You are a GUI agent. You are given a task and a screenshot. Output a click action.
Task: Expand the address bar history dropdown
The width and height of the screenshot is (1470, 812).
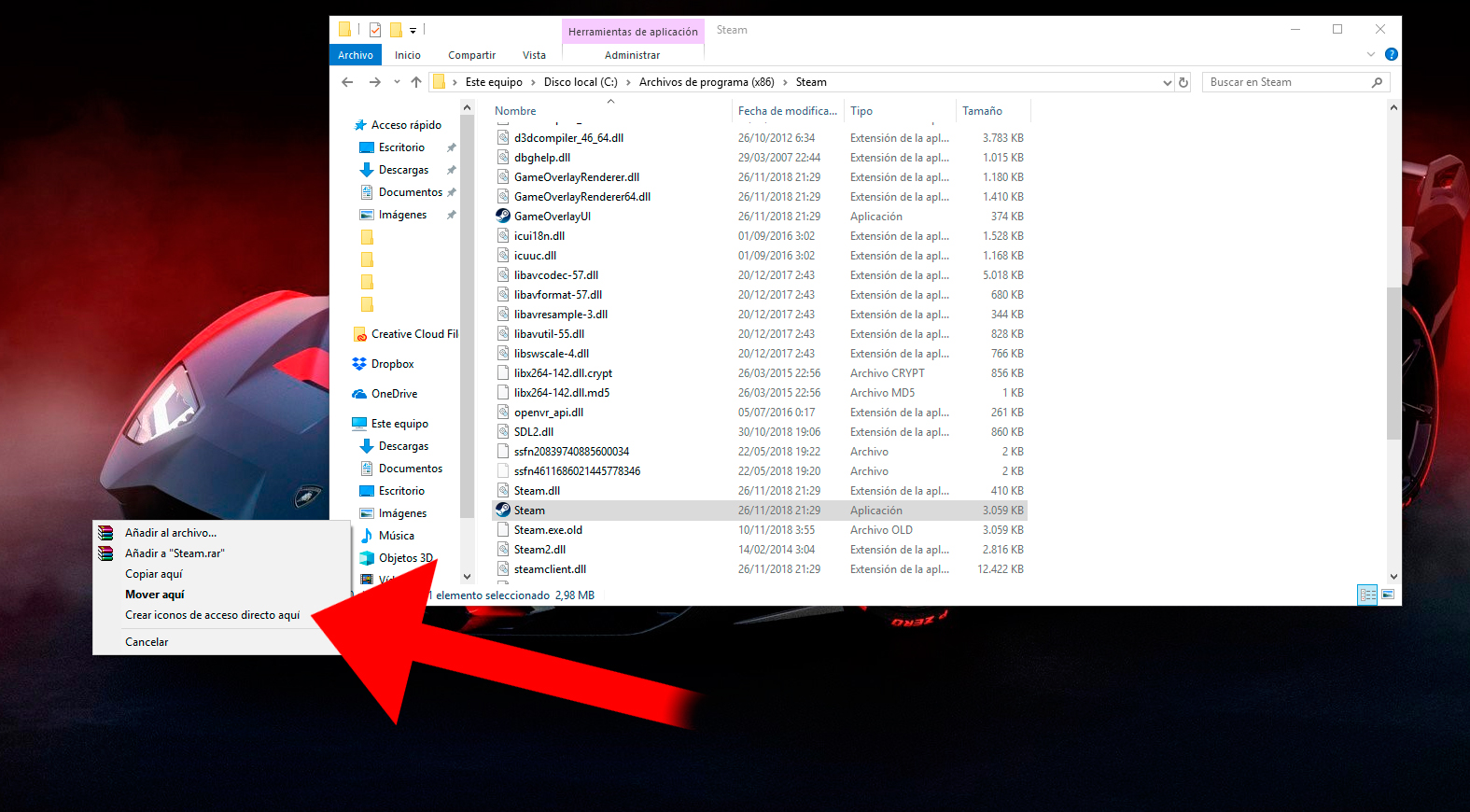[1167, 82]
